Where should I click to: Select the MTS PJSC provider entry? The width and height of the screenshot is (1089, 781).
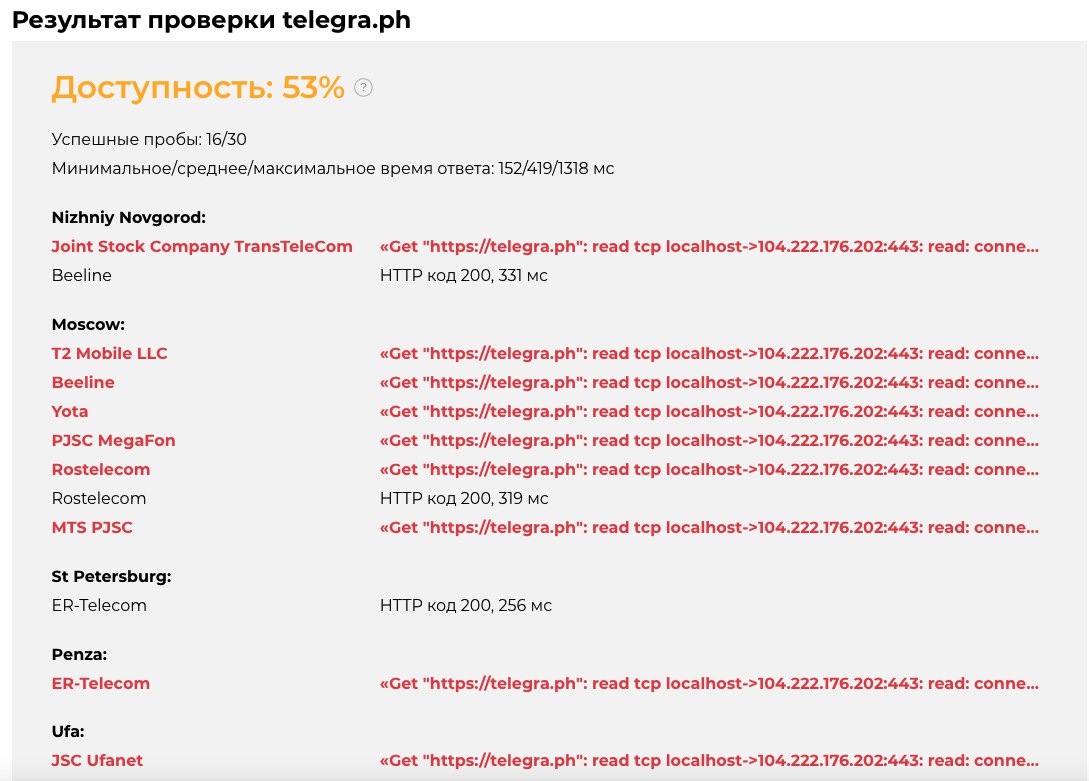pyautogui.click(x=92, y=527)
